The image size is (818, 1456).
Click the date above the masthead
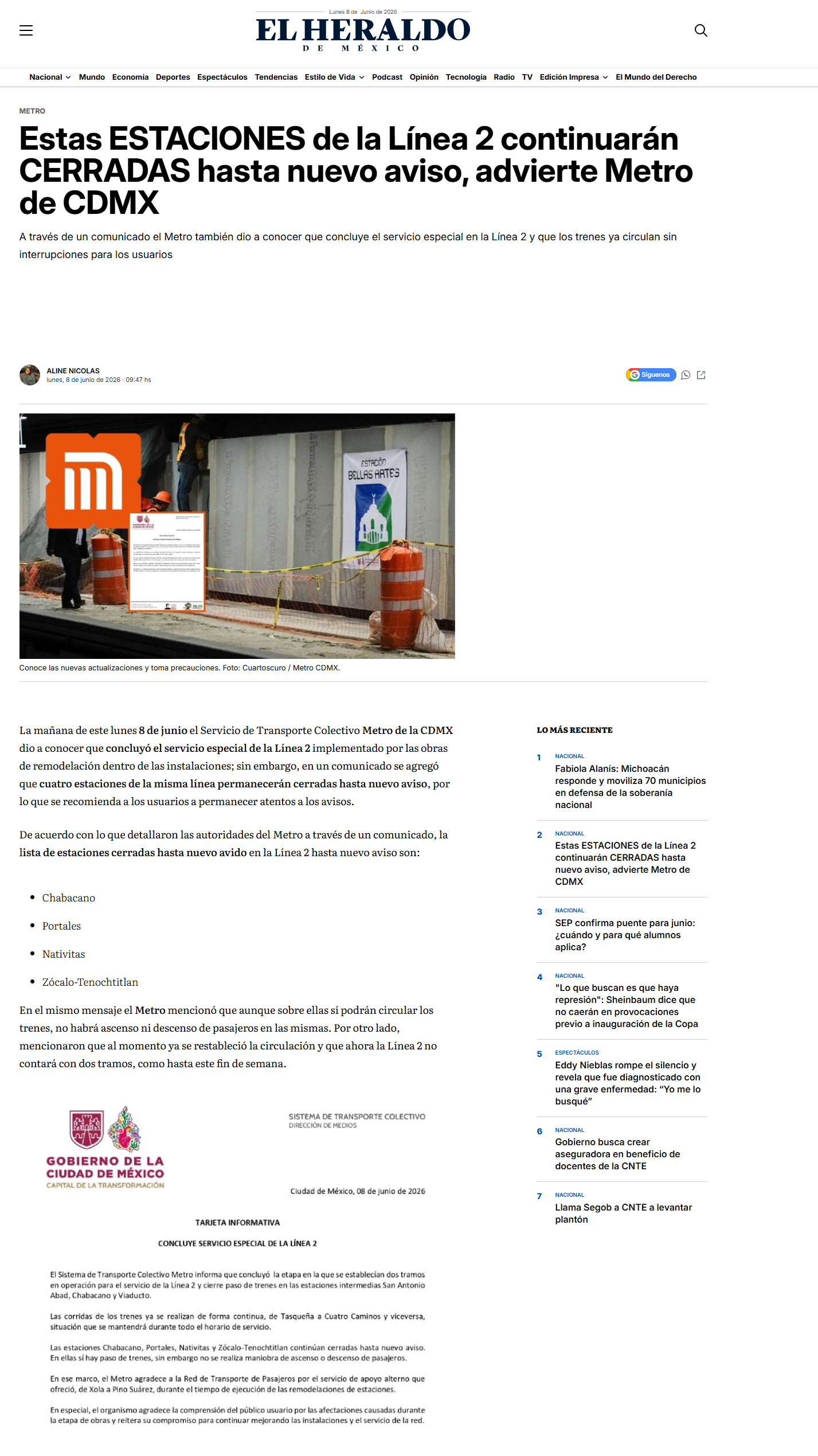(x=363, y=11)
